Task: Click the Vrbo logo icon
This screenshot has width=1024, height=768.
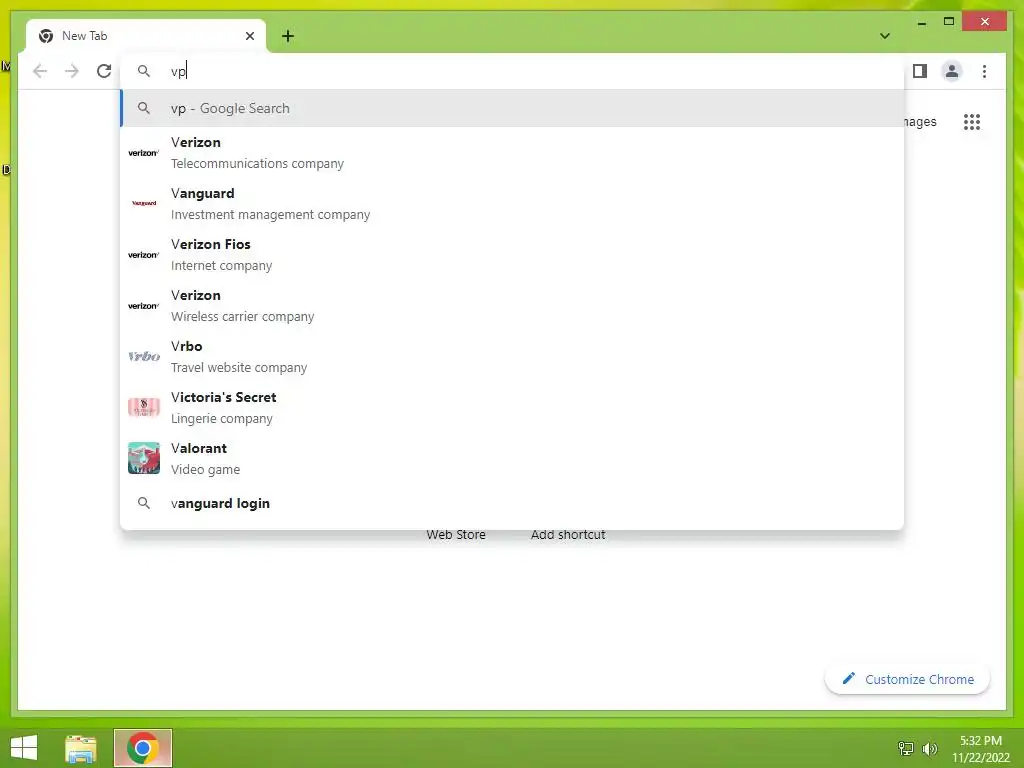Action: point(144,356)
